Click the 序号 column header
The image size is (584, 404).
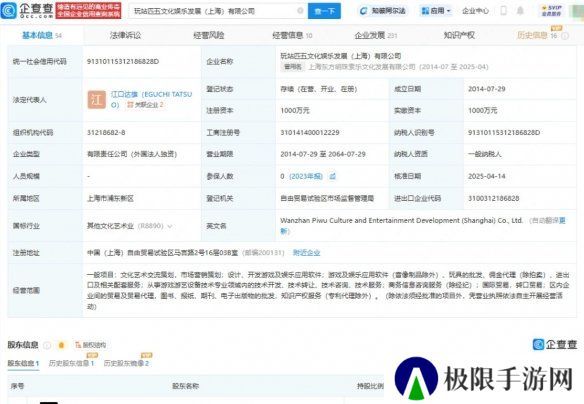(x=18, y=386)
